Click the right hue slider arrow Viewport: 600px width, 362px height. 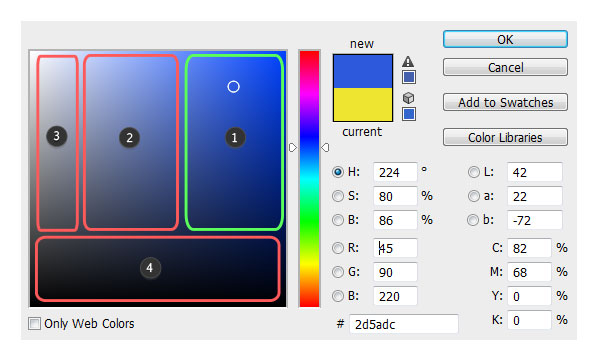point(325,147)
